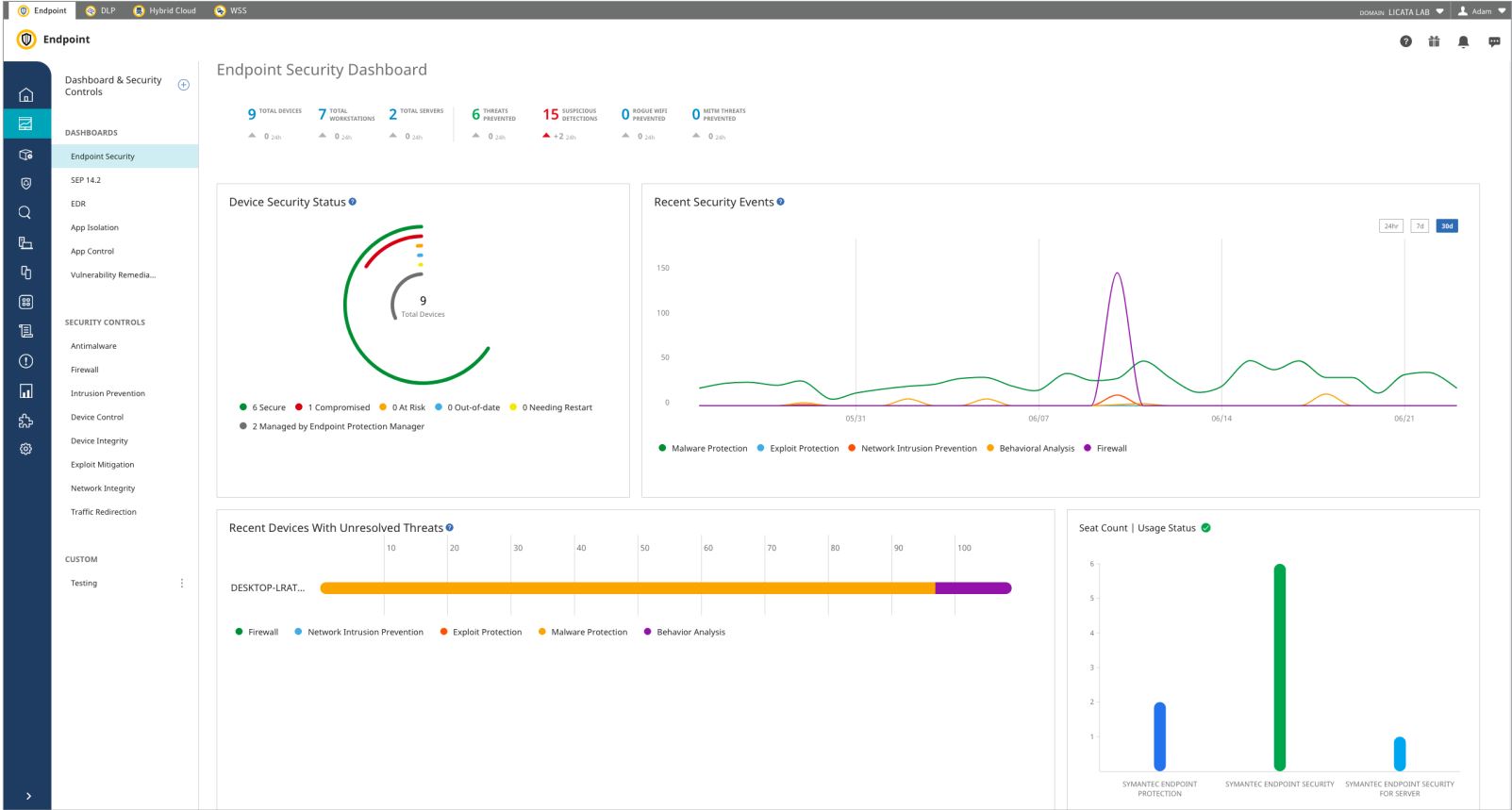Open the LICATA LAB domain dropdown
This screenshot has height=810, width=1512.
1402,11
